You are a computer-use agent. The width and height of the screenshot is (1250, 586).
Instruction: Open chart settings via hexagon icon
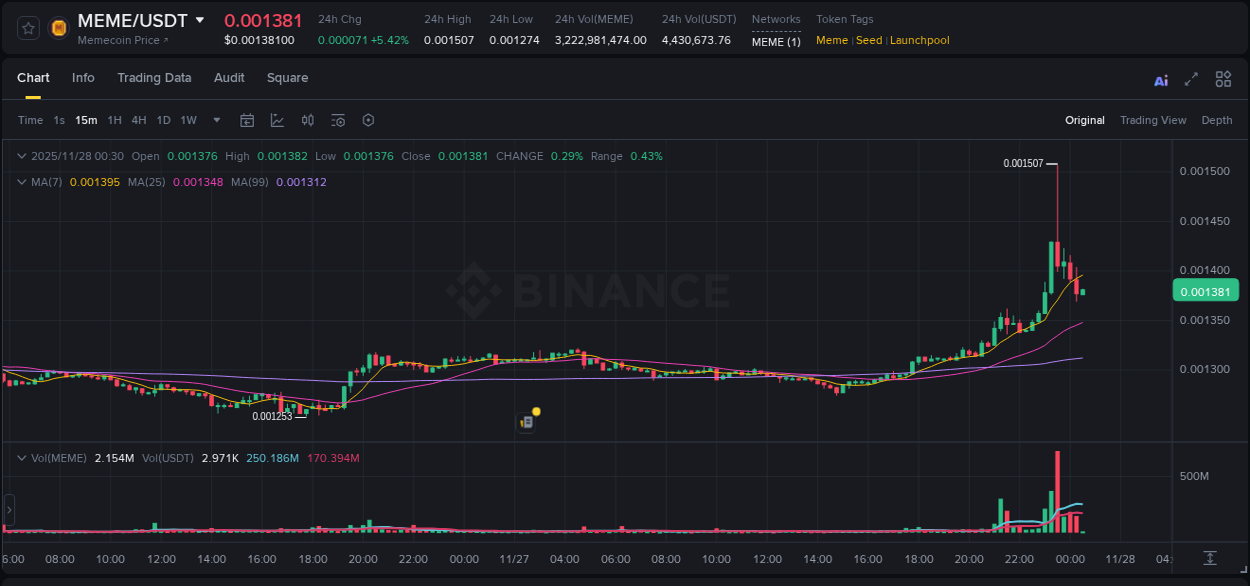coord(367,119)
